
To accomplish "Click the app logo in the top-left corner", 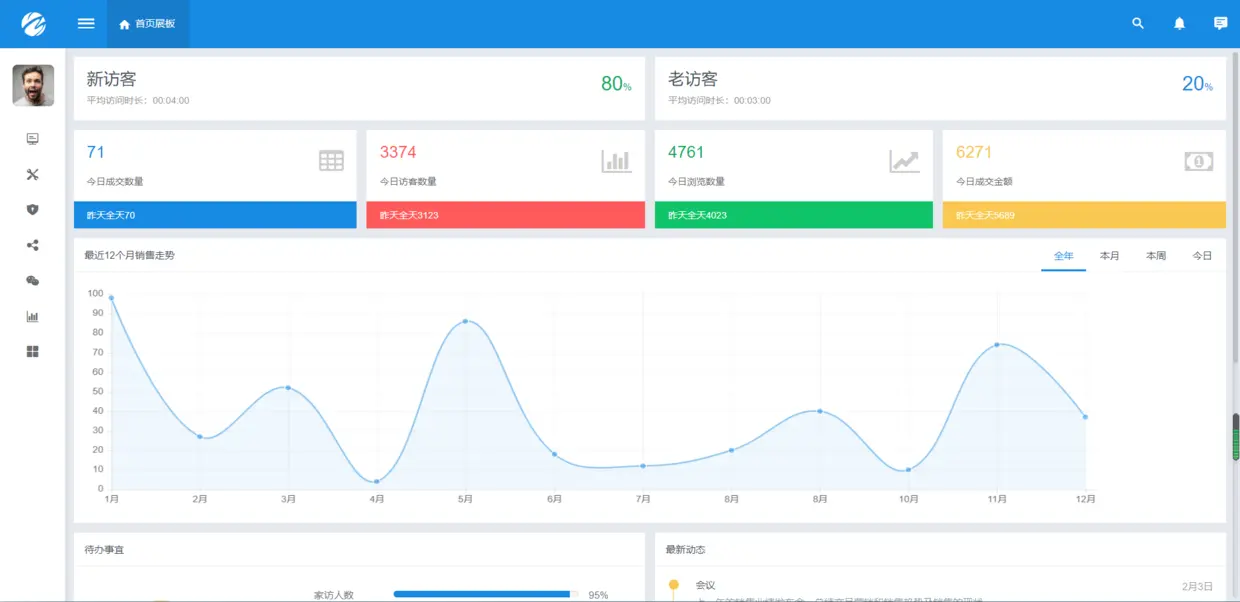I will click(x=33, y=23).
